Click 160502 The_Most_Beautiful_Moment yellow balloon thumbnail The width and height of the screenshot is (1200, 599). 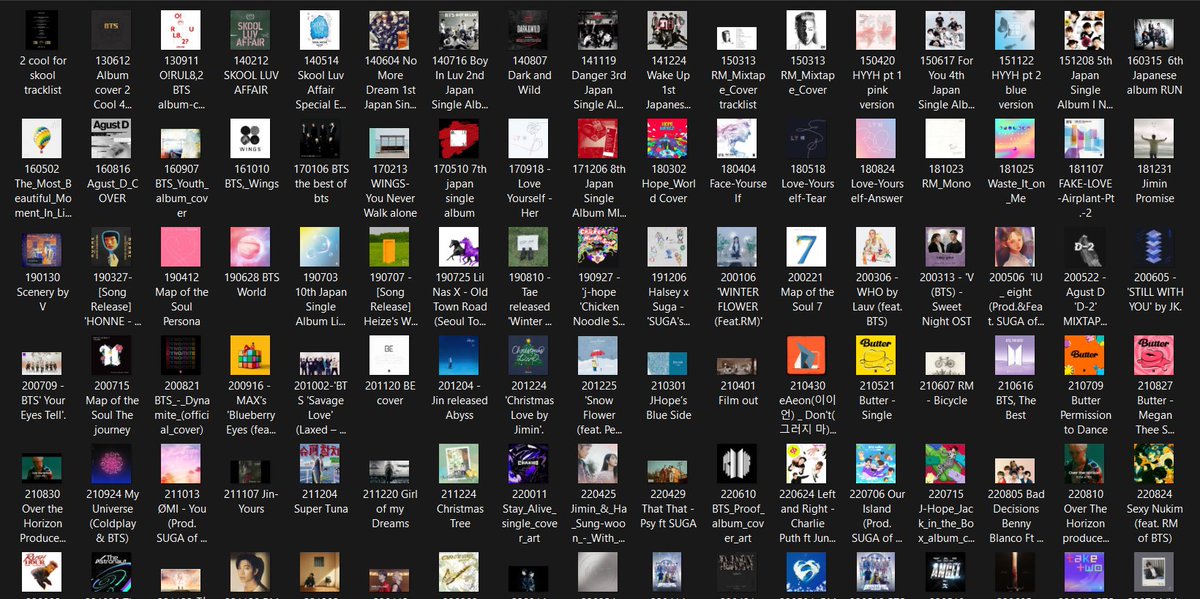coord(42,139)
